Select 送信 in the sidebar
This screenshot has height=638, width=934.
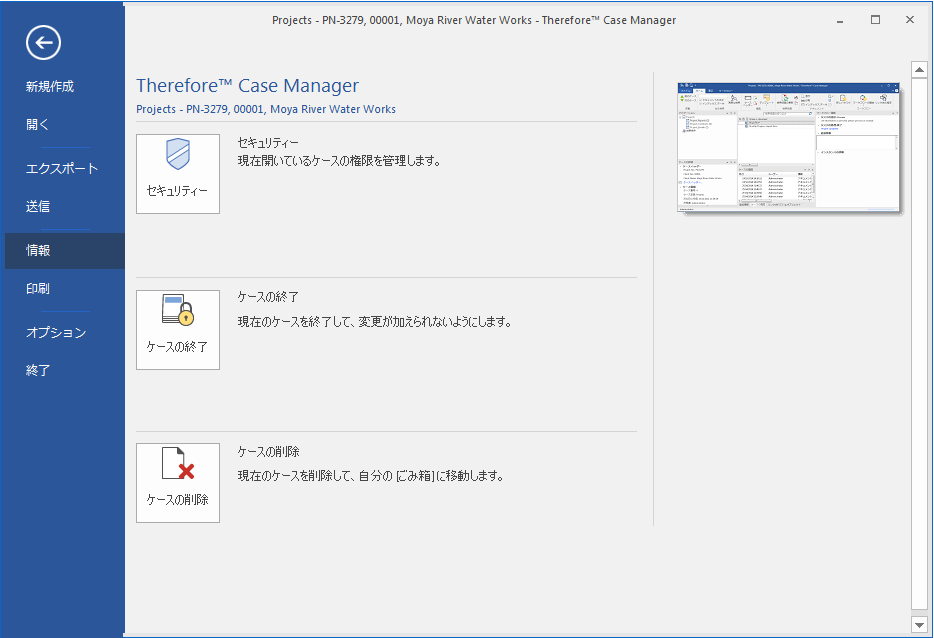(x=38, y=207)
